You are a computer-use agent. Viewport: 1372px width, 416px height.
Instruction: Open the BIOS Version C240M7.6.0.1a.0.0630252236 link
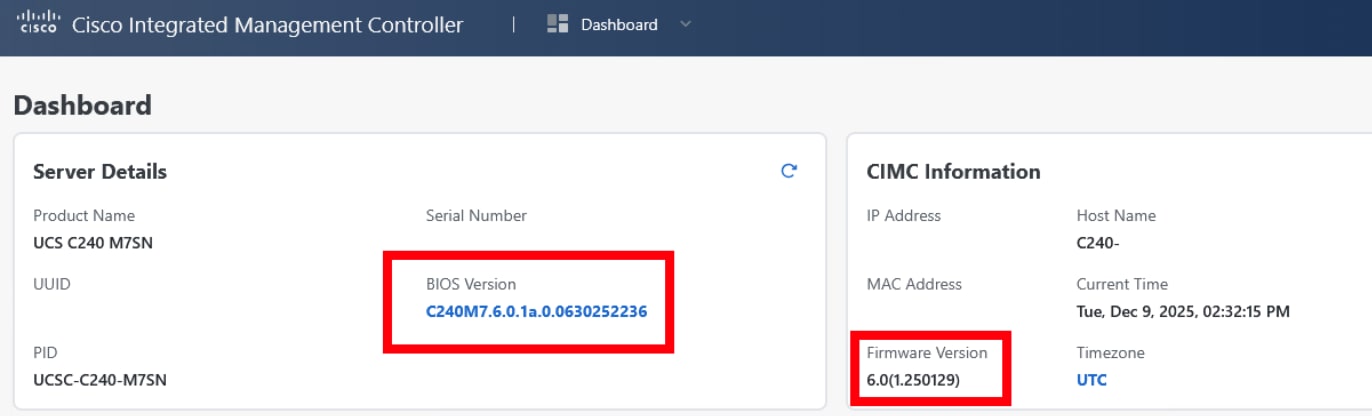tap(536, 311)
